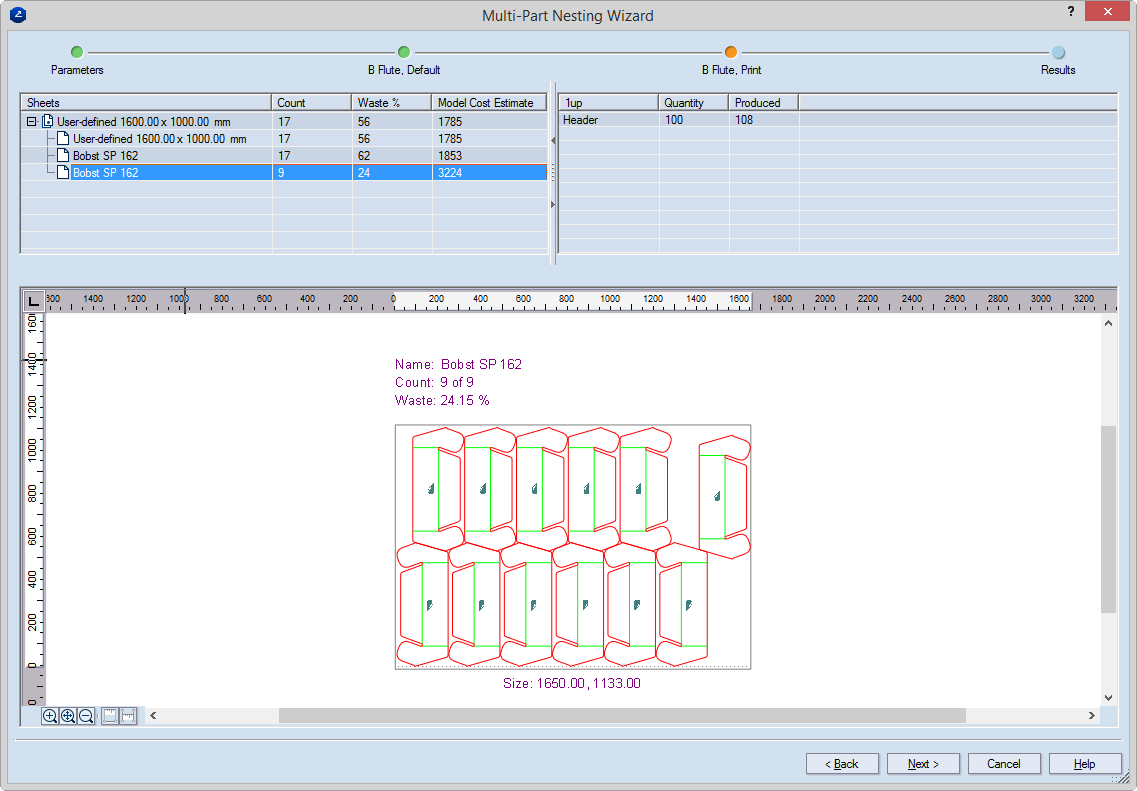
Task: Click the Next button
Action: click(923, 764)
